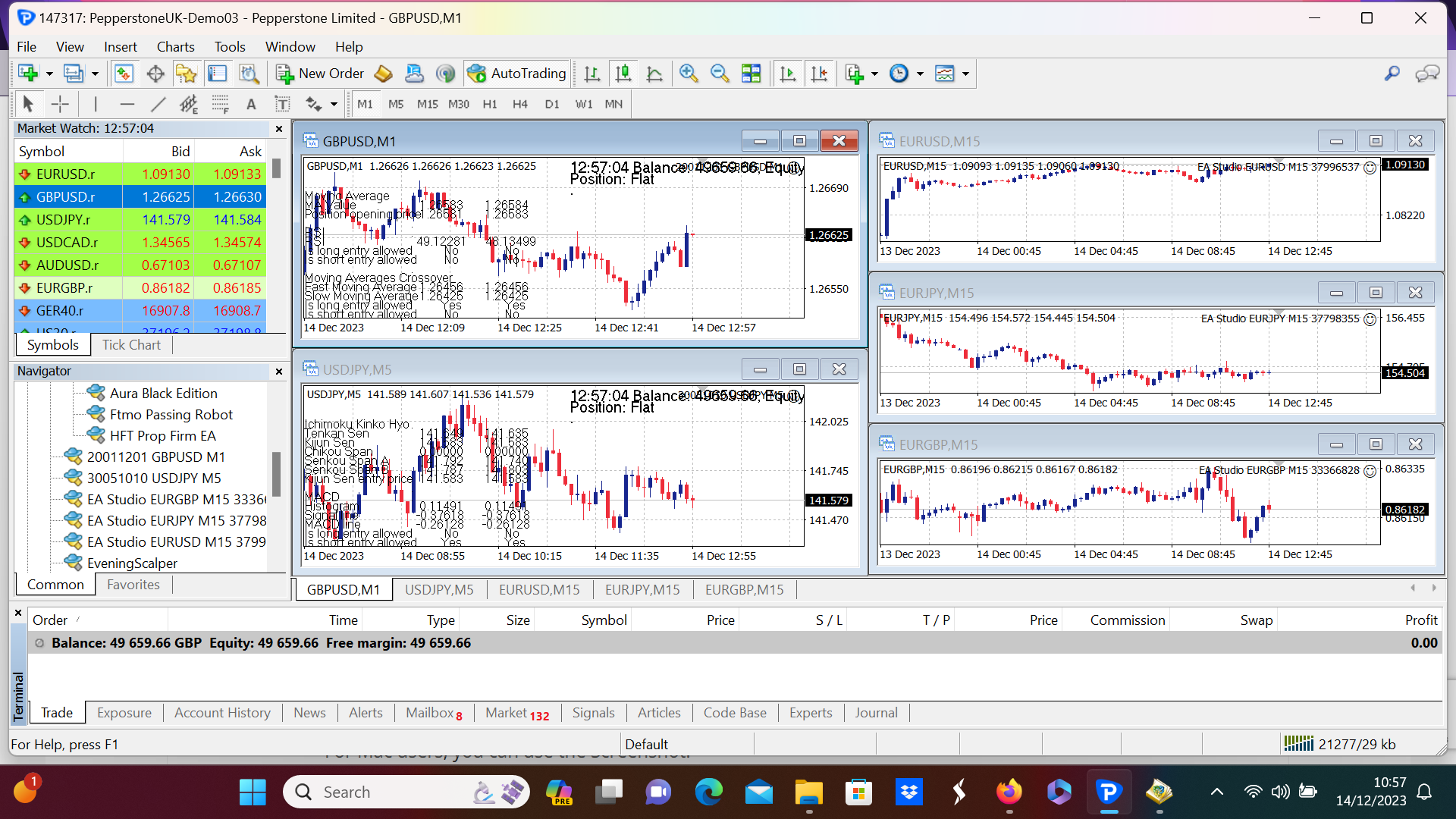Select H1 timeframe button
Screen dimensions: 1456x819
pyautogui.click(x=490, y=104)
